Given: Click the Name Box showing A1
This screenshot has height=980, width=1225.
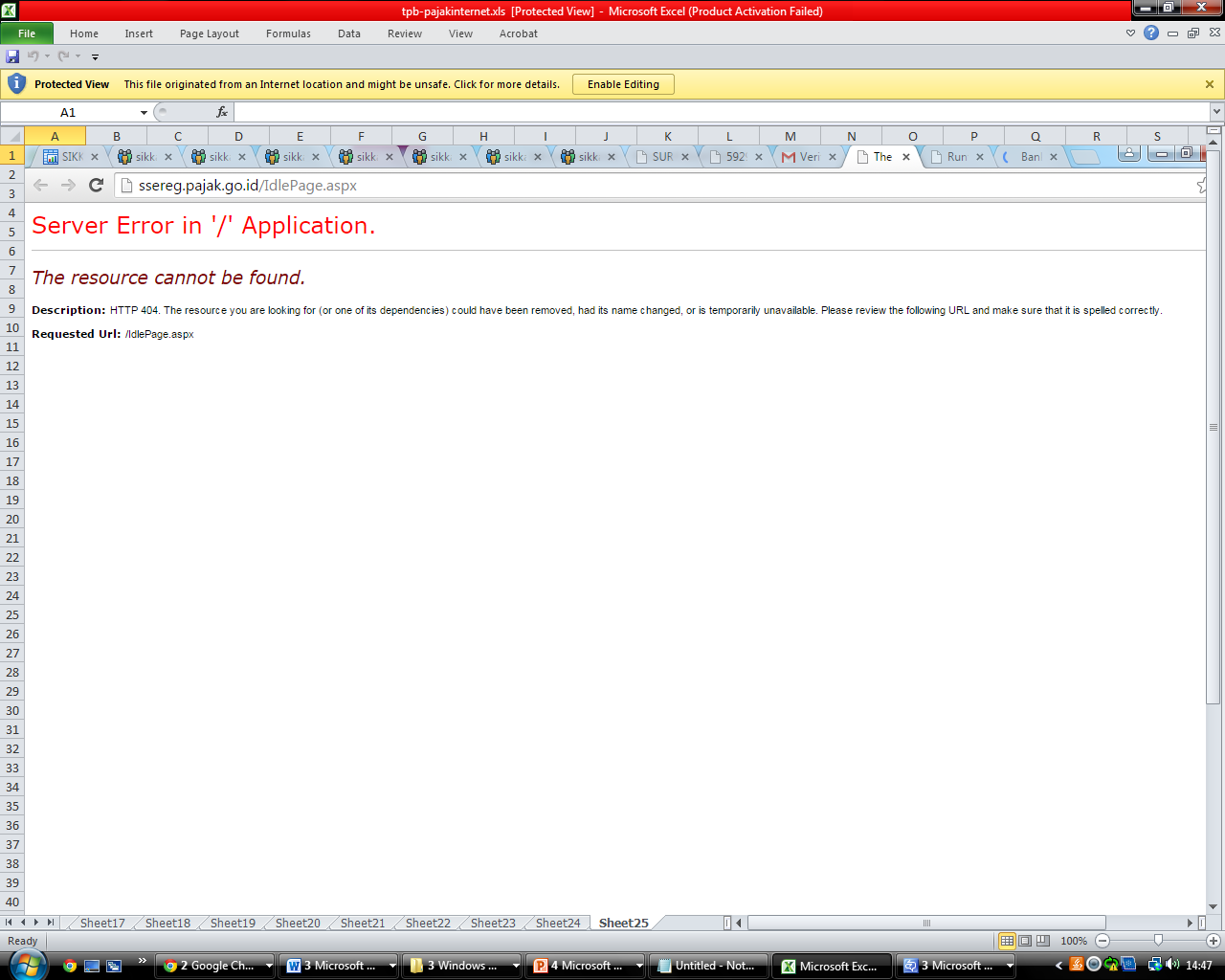Looking at the screenshot, I should coord(69,112).
